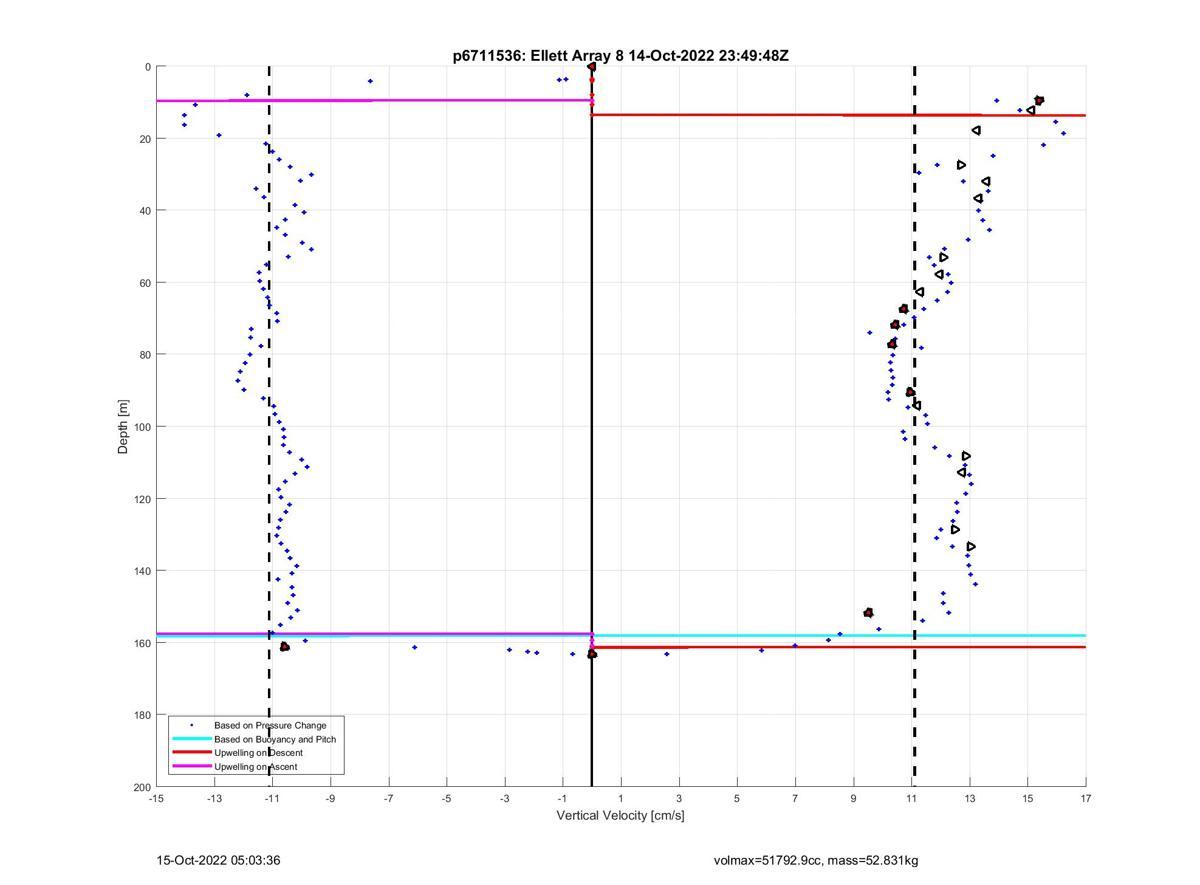Click the x-axis tick label '-1'
The height and width of the screenshot is (885, 1200).
[x=563, y=799]
